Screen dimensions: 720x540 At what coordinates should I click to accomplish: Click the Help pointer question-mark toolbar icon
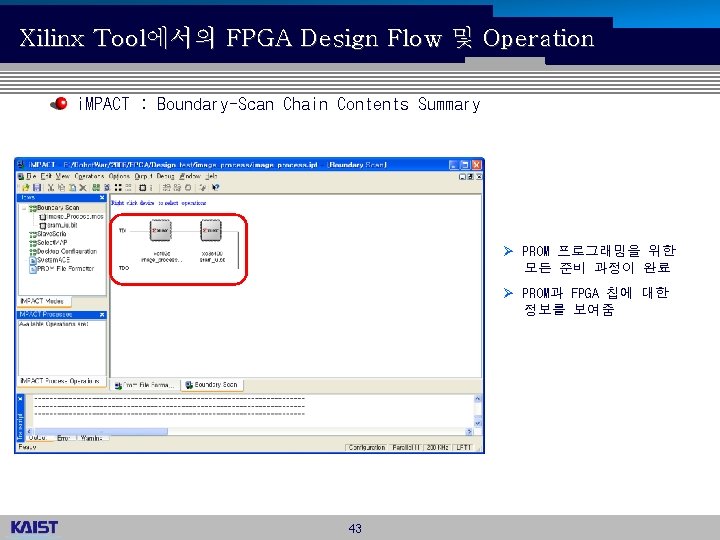point(216,187)
